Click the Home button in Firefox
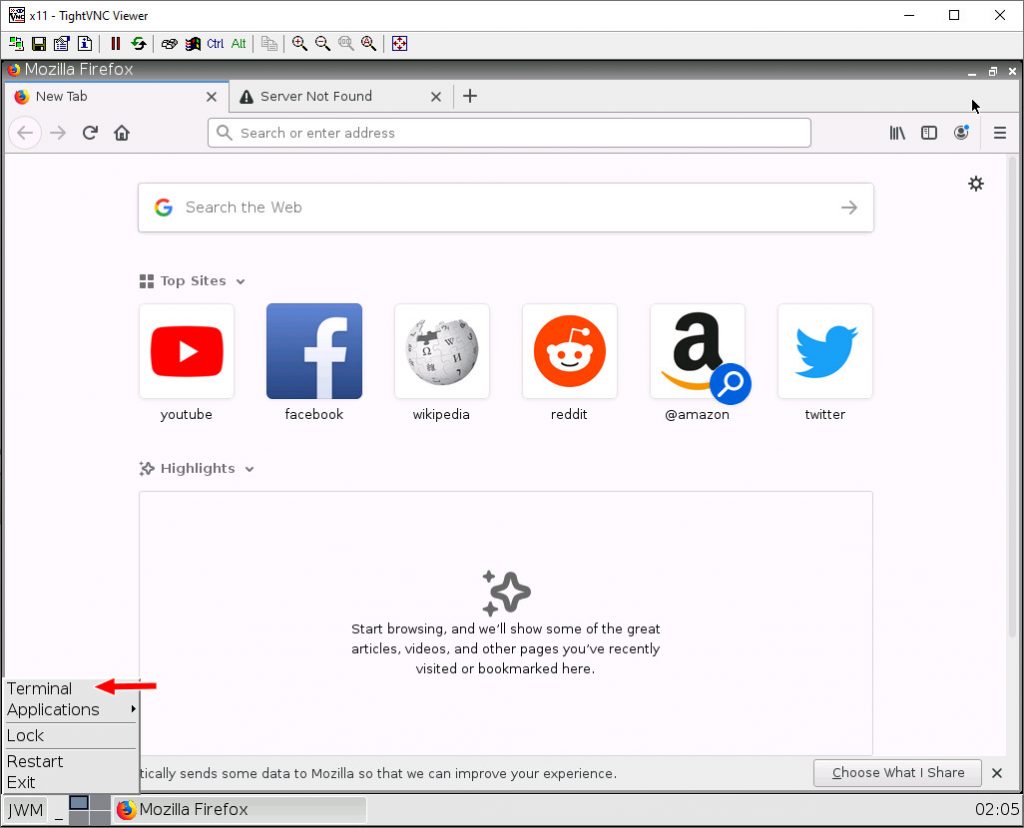The image size is (1024, 828). 121,132
